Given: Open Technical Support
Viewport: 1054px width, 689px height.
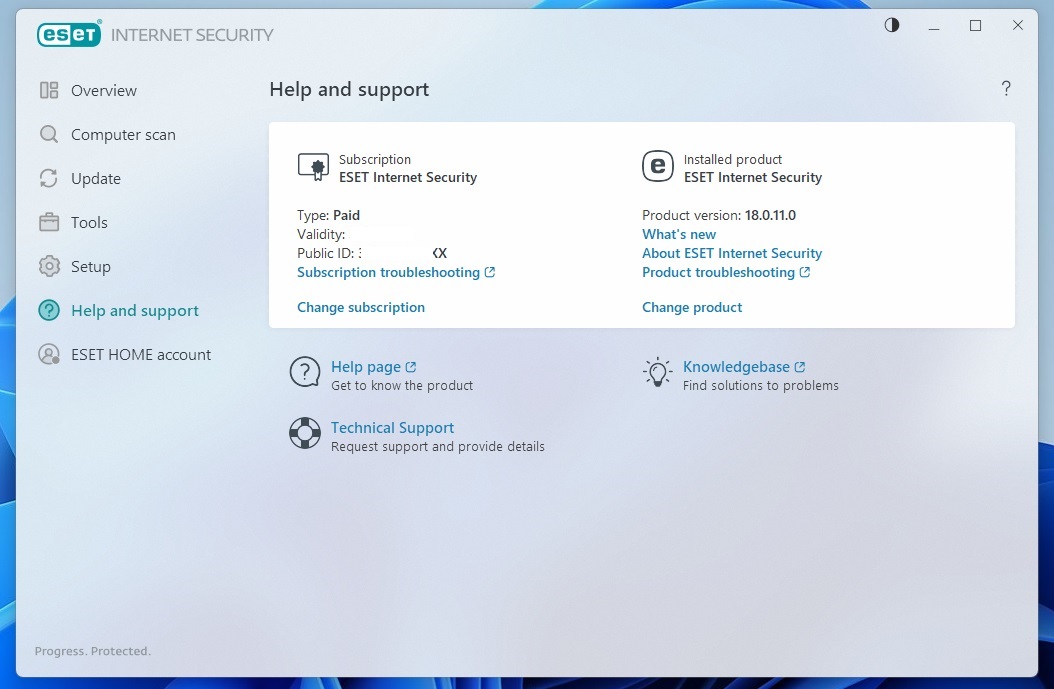Looking at the screenshot, I should [393, 428].
